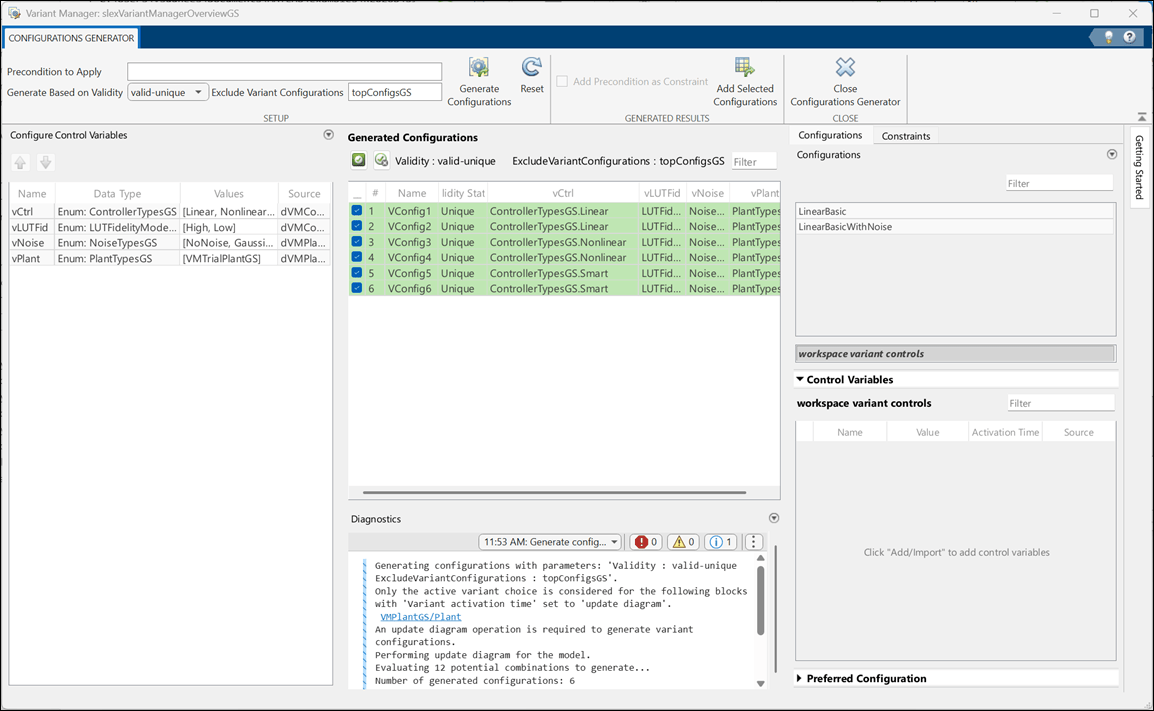The height and width of the screenshot is (711, 1154).
Task: Open Diagnostics panel options arrow
Action: pos(774,518)
